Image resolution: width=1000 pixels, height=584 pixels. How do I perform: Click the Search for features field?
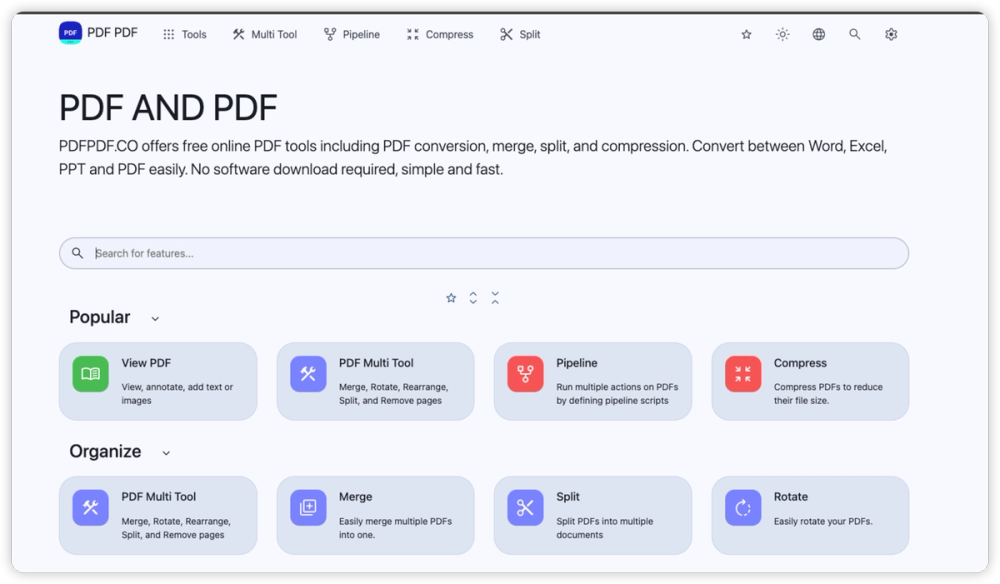click(x=484, y=253)
